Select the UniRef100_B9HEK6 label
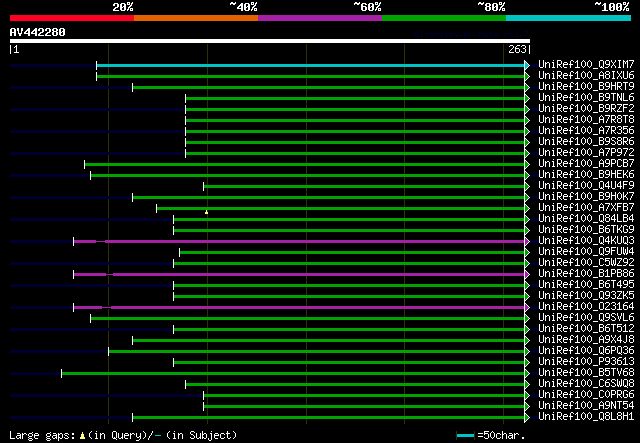 586,175
